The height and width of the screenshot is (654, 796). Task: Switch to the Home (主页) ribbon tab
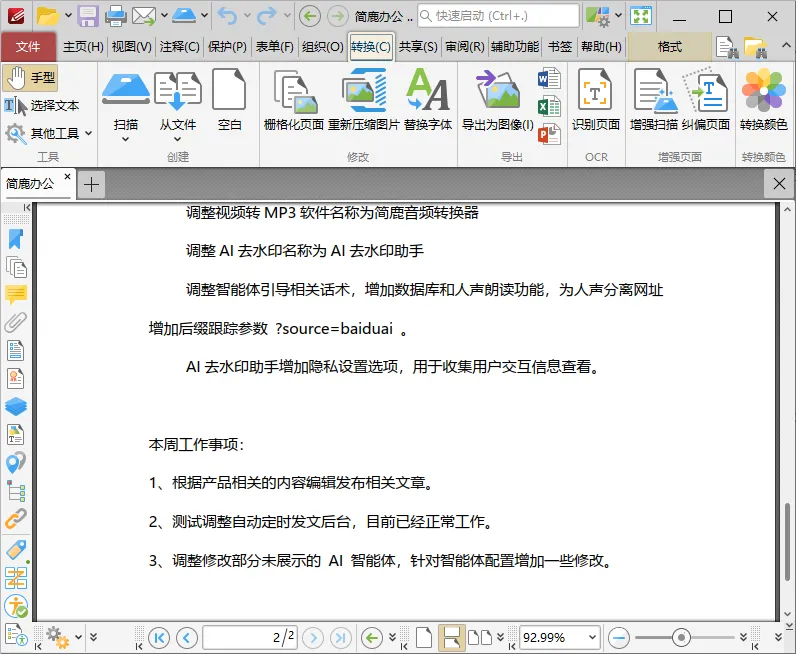[x=83, y=47]
